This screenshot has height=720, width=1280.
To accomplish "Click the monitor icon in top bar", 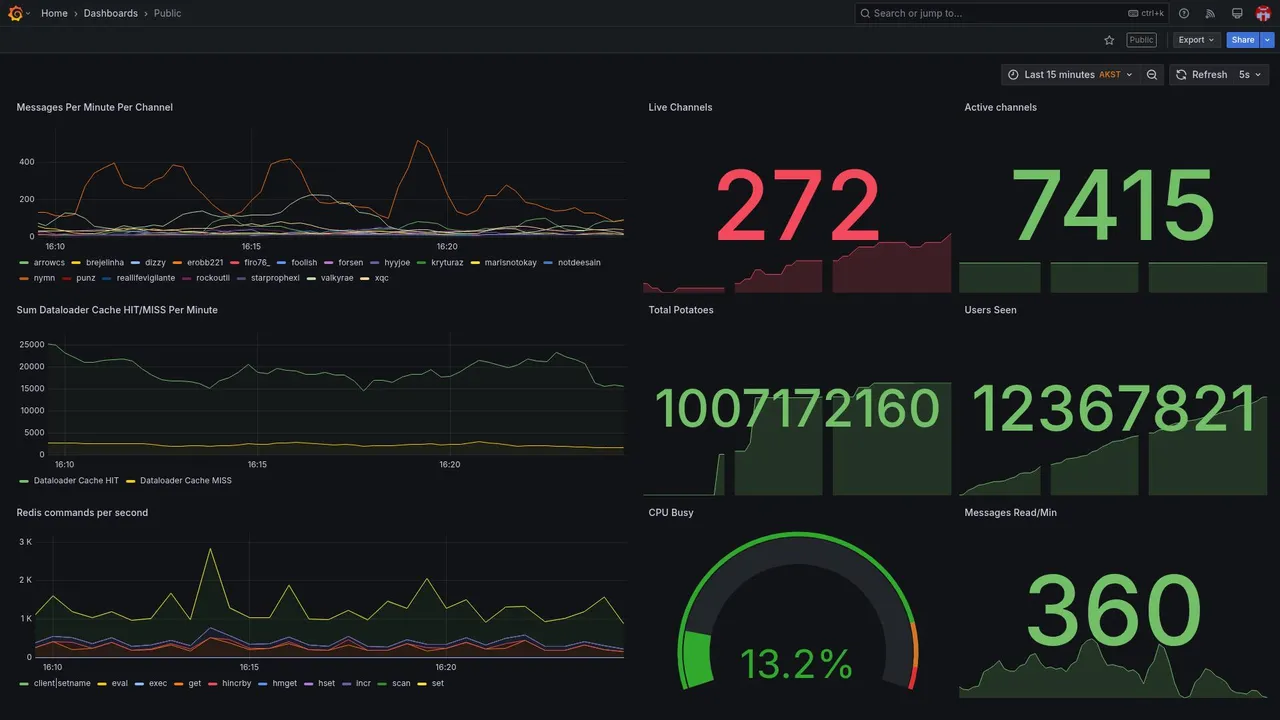I will (x=1237, y=13).
